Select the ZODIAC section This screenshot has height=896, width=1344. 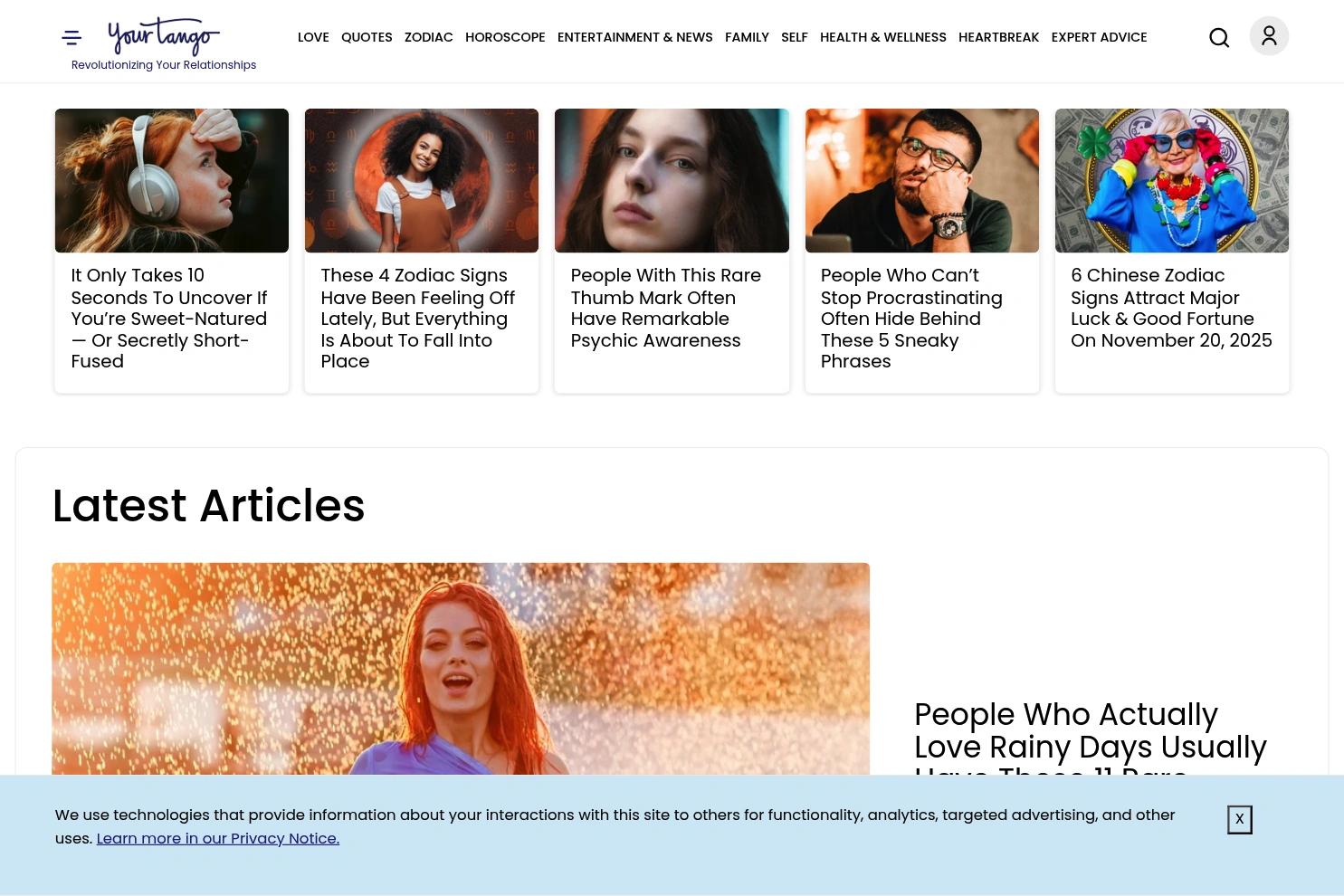pyautogui.click(x=428, y=37)
